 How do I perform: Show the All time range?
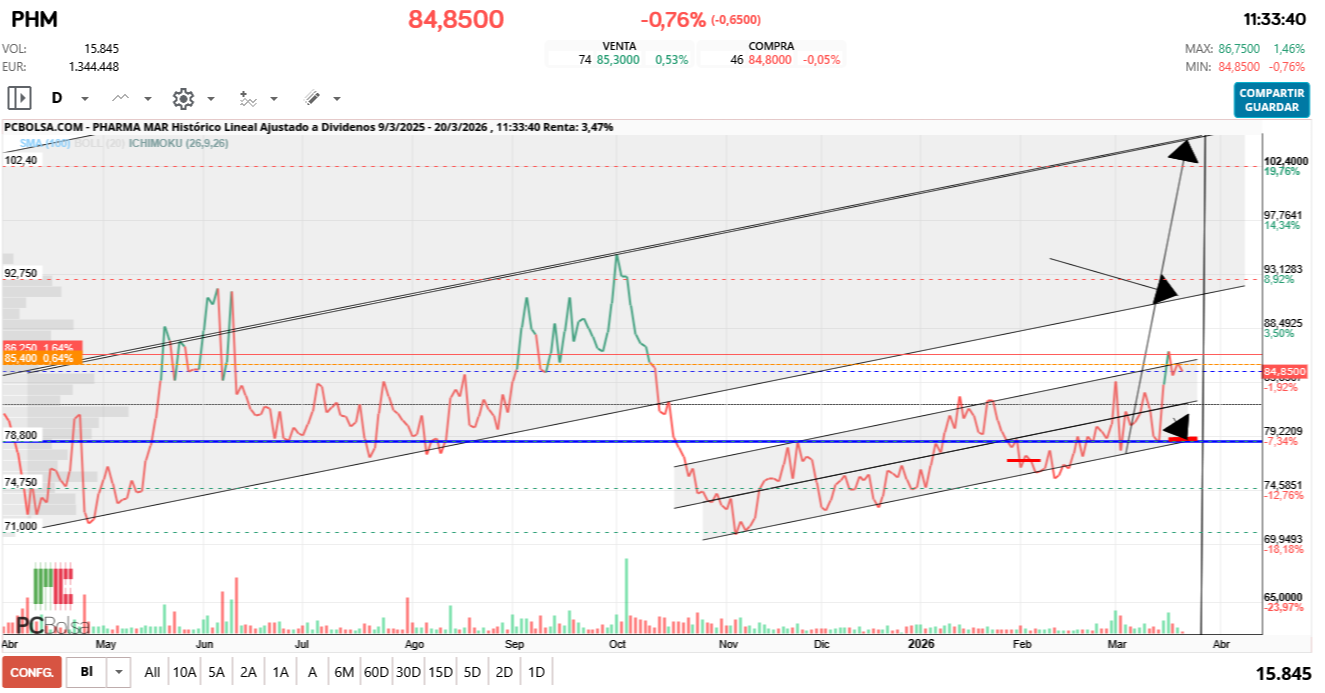click(152, 672)
